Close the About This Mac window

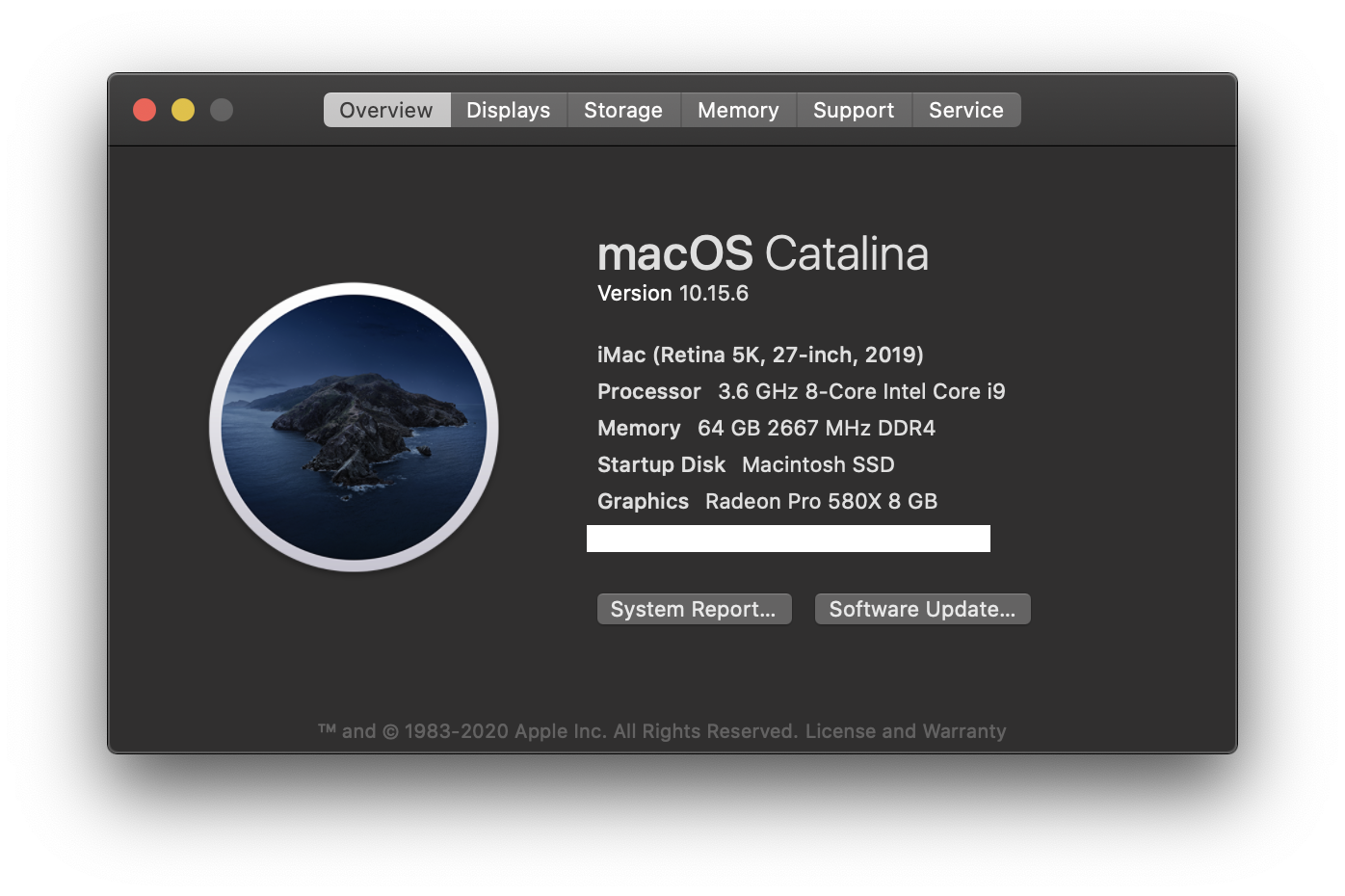coord(145,110)
